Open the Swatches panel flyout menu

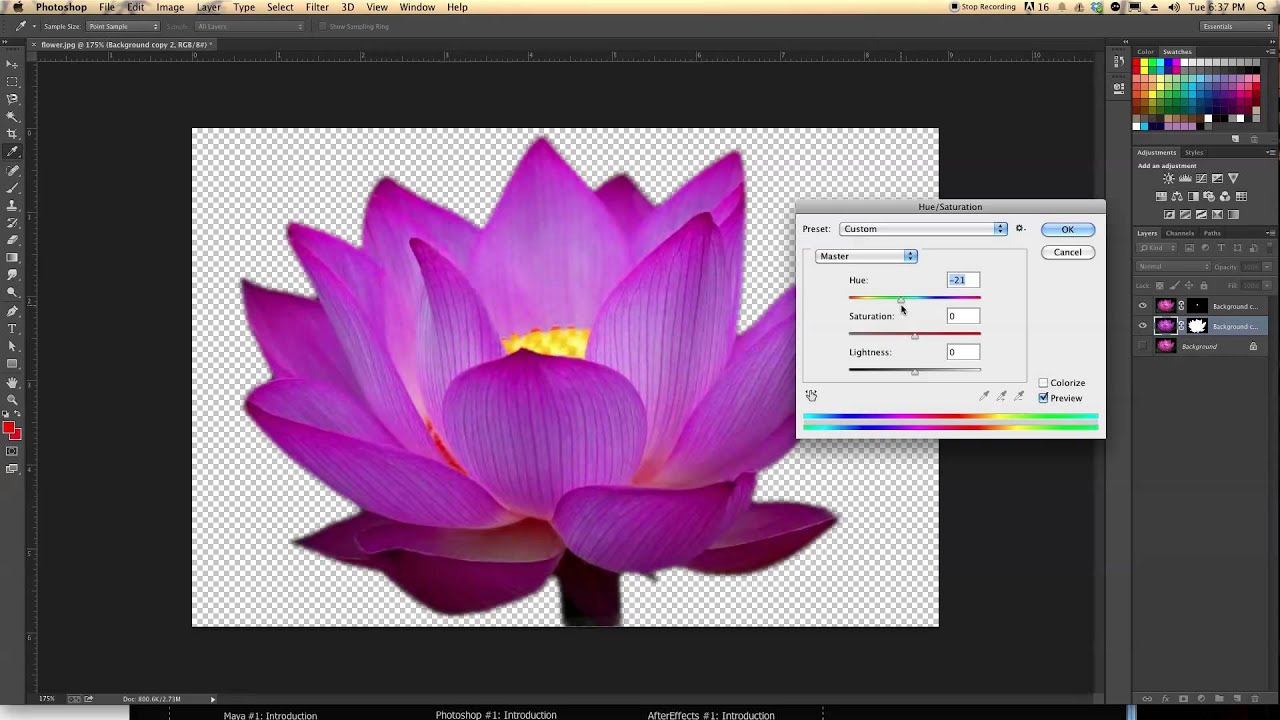pyautogui.click(x=1271, y=52)
